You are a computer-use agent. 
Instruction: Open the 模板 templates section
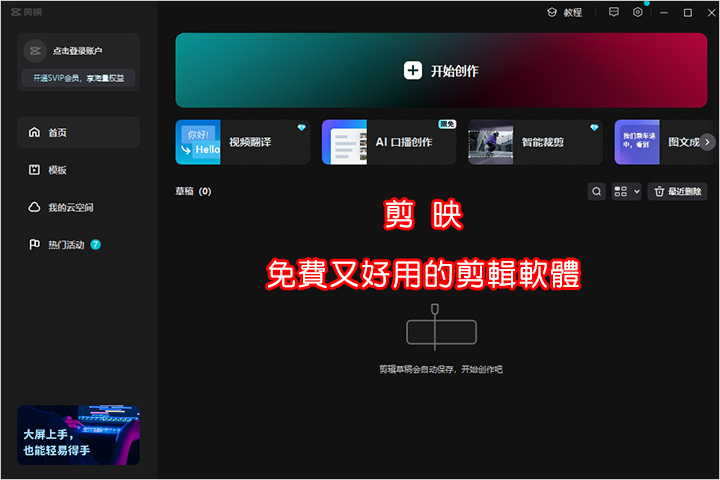point(78,170)
